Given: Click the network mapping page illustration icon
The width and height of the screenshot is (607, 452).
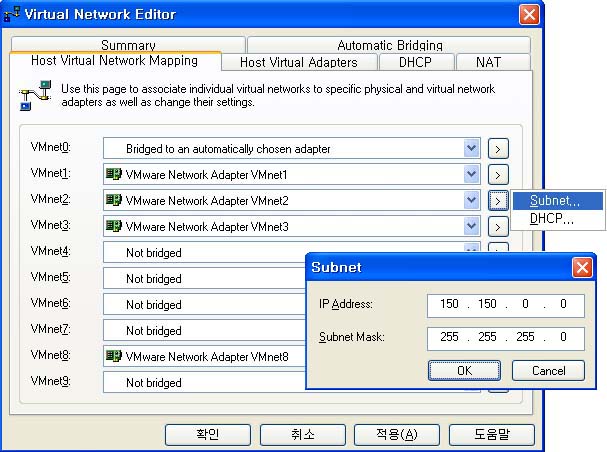Looking at the screenshot, I should (x=35, y=95).
